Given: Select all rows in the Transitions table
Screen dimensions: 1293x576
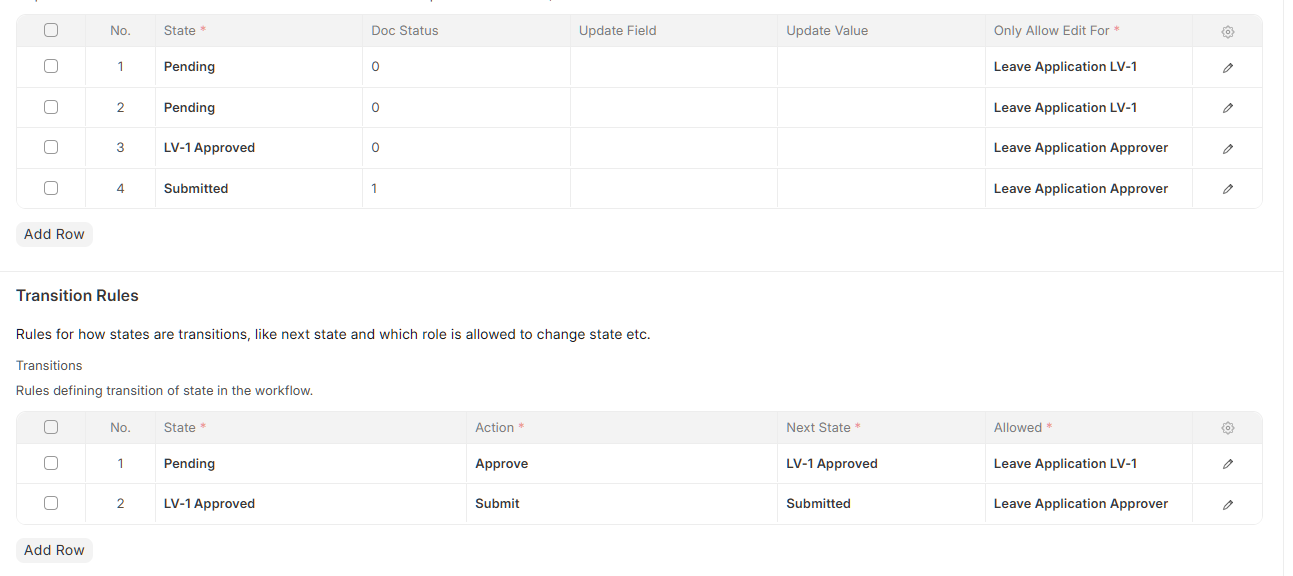Looking at the screenshot, I should pos(50,427).
